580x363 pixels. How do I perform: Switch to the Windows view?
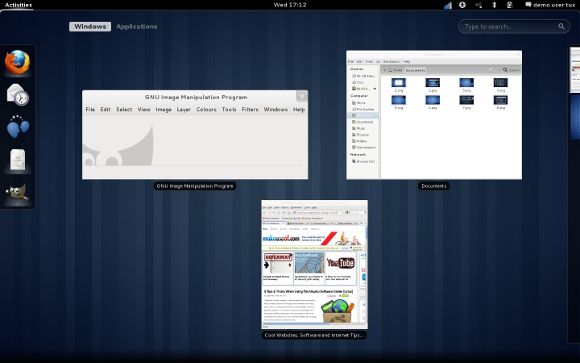[x=90, y=27]
